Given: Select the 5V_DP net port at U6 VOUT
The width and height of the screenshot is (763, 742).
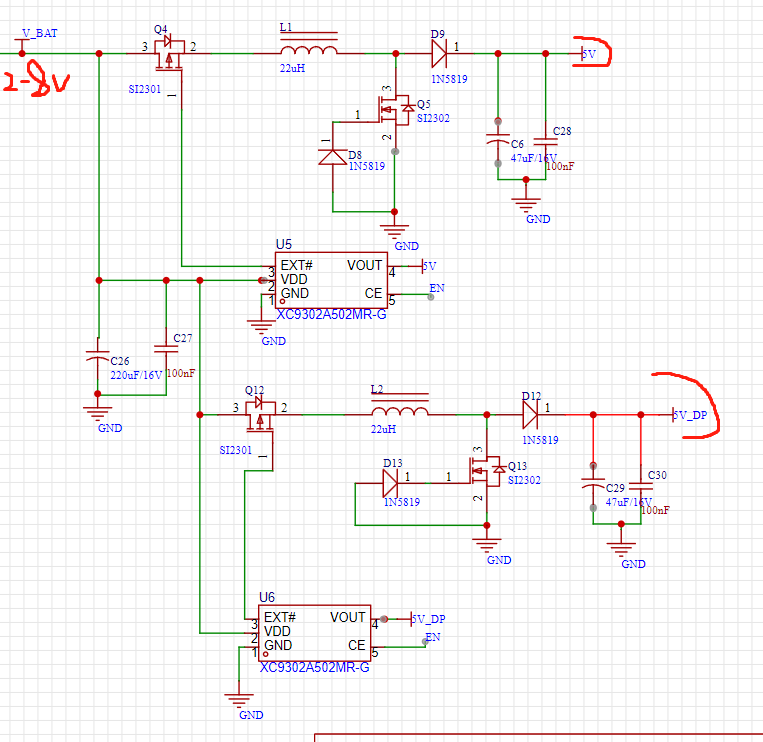Looking at the screenshot, I should (x=428, y=619).
